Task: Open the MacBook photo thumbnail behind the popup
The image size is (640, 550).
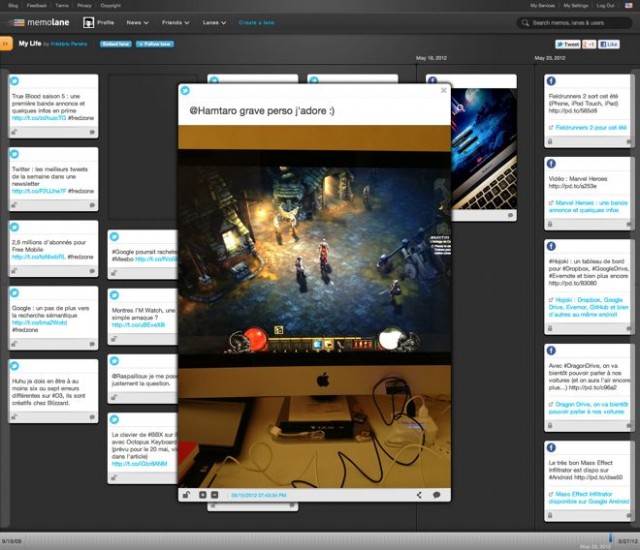Action: [484, 149]
